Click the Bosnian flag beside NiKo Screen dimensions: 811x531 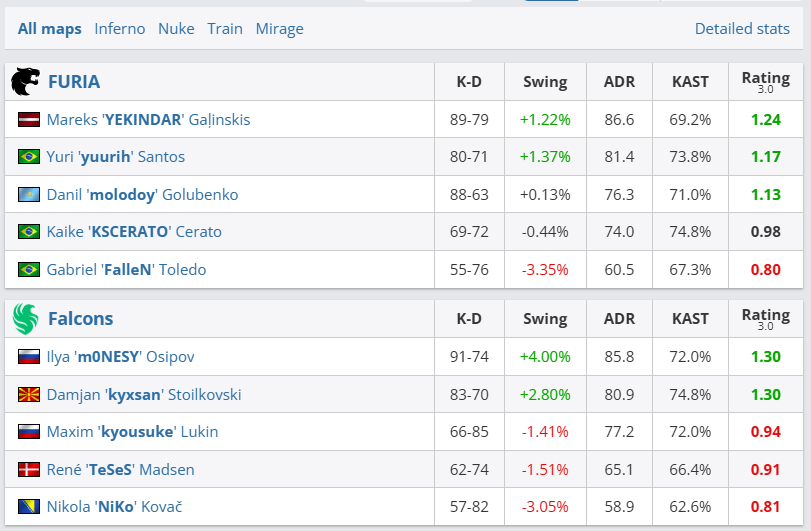28,507
